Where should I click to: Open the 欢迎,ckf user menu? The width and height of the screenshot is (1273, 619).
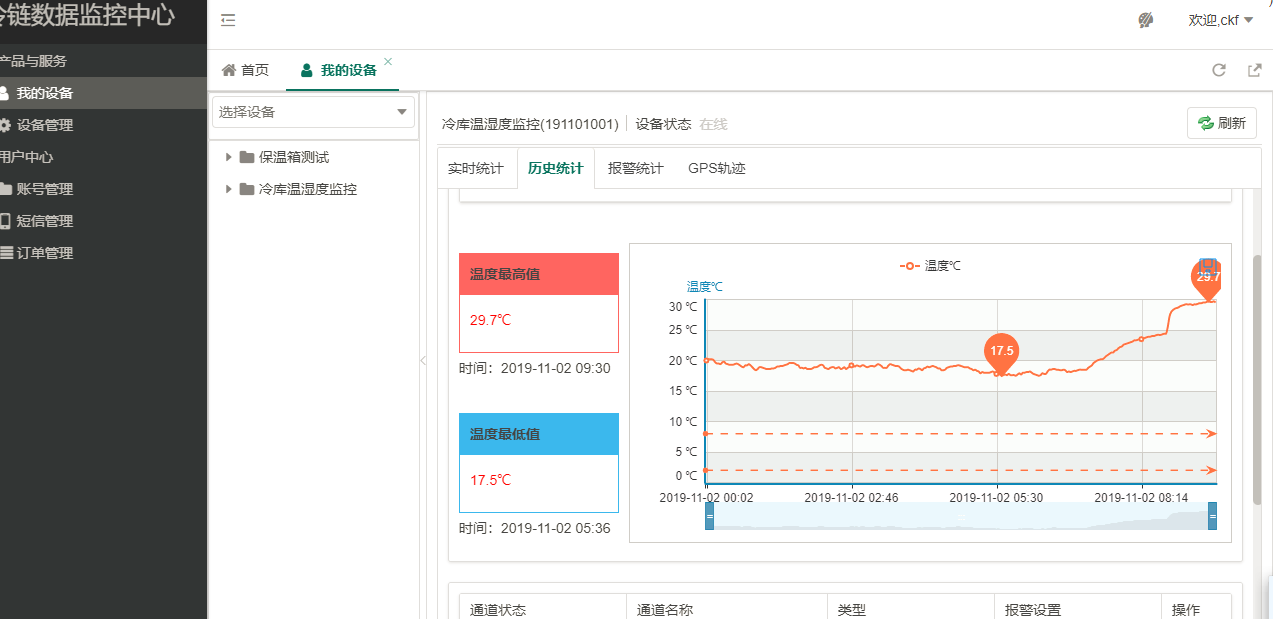(x=1220, y=20)
